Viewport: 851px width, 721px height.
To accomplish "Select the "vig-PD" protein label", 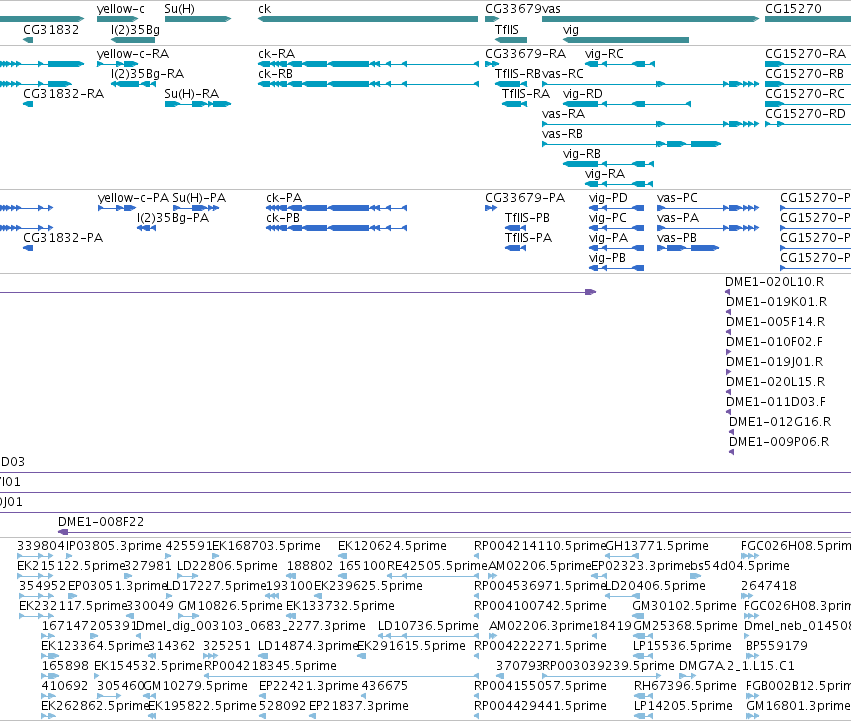I will [x=608, y=198].
